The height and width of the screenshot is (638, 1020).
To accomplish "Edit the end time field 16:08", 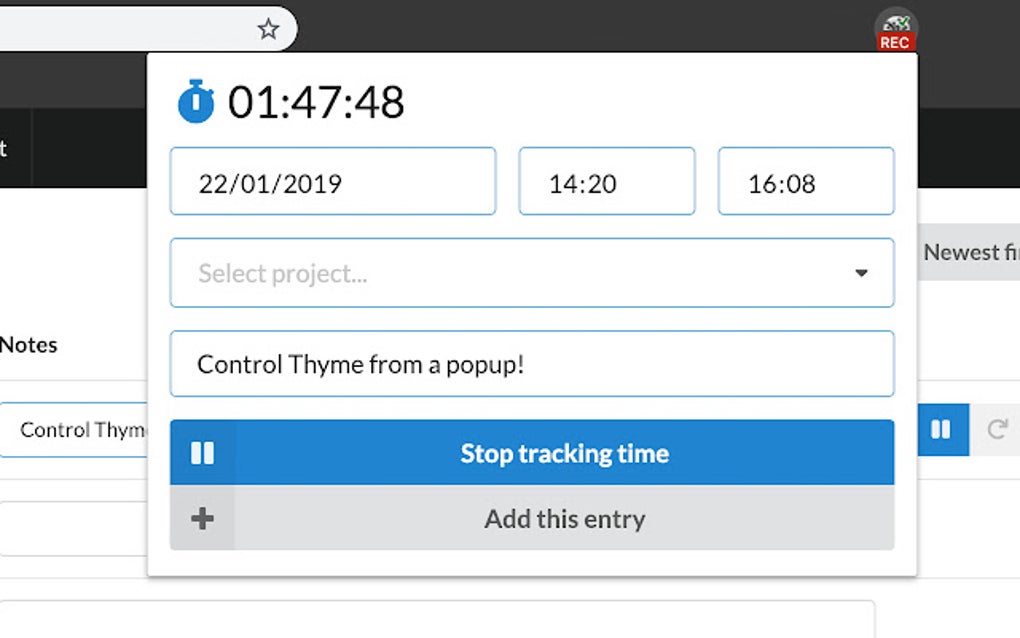I will click(805, 182).
